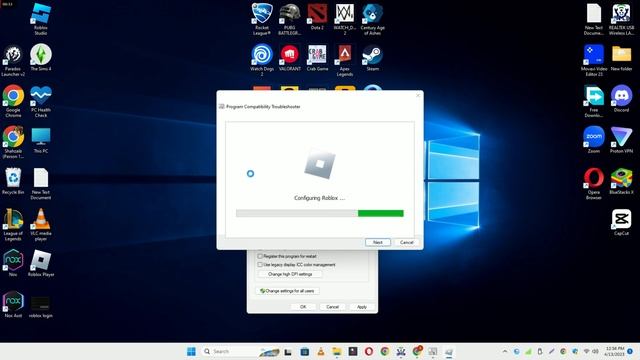Image resolution: width=640 pixels, height=360 pixels.
Task: Open Discord desktop shortcut
Action: 621,98
